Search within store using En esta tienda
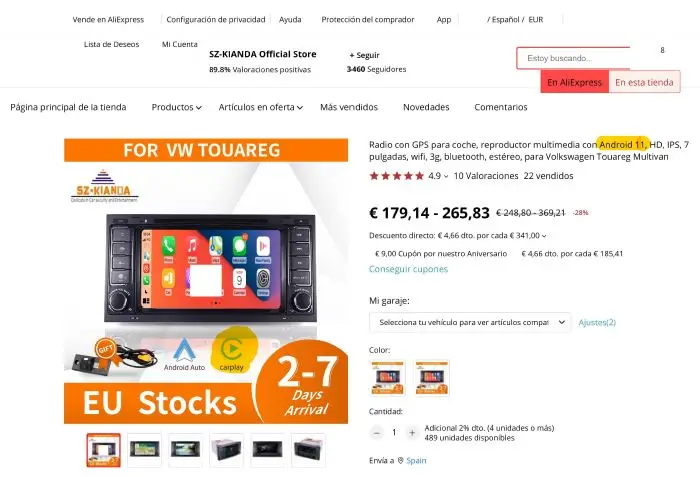Screen dimensions: 700x477 tap(644, 82)
